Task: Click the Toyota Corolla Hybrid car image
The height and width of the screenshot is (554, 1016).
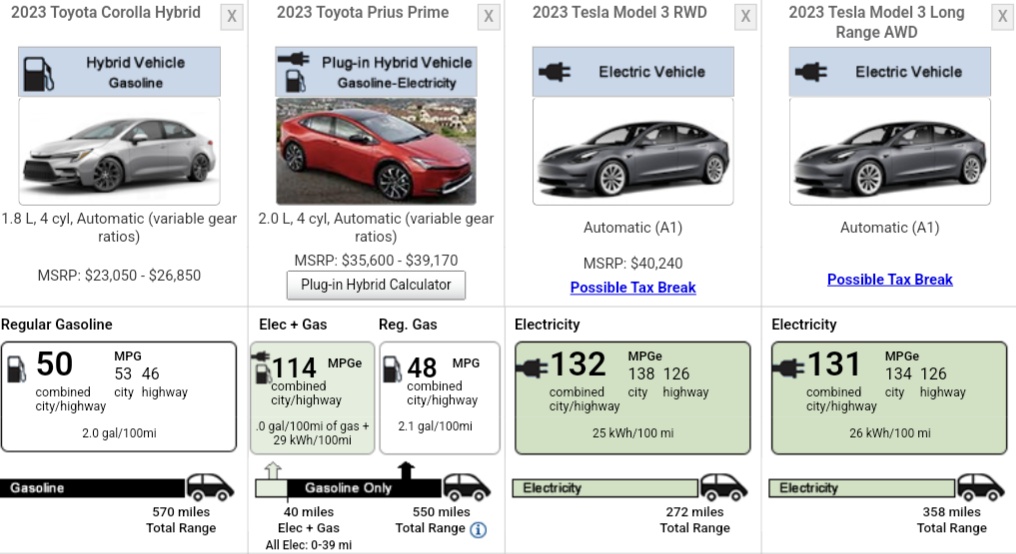Action: click(118, 153)
